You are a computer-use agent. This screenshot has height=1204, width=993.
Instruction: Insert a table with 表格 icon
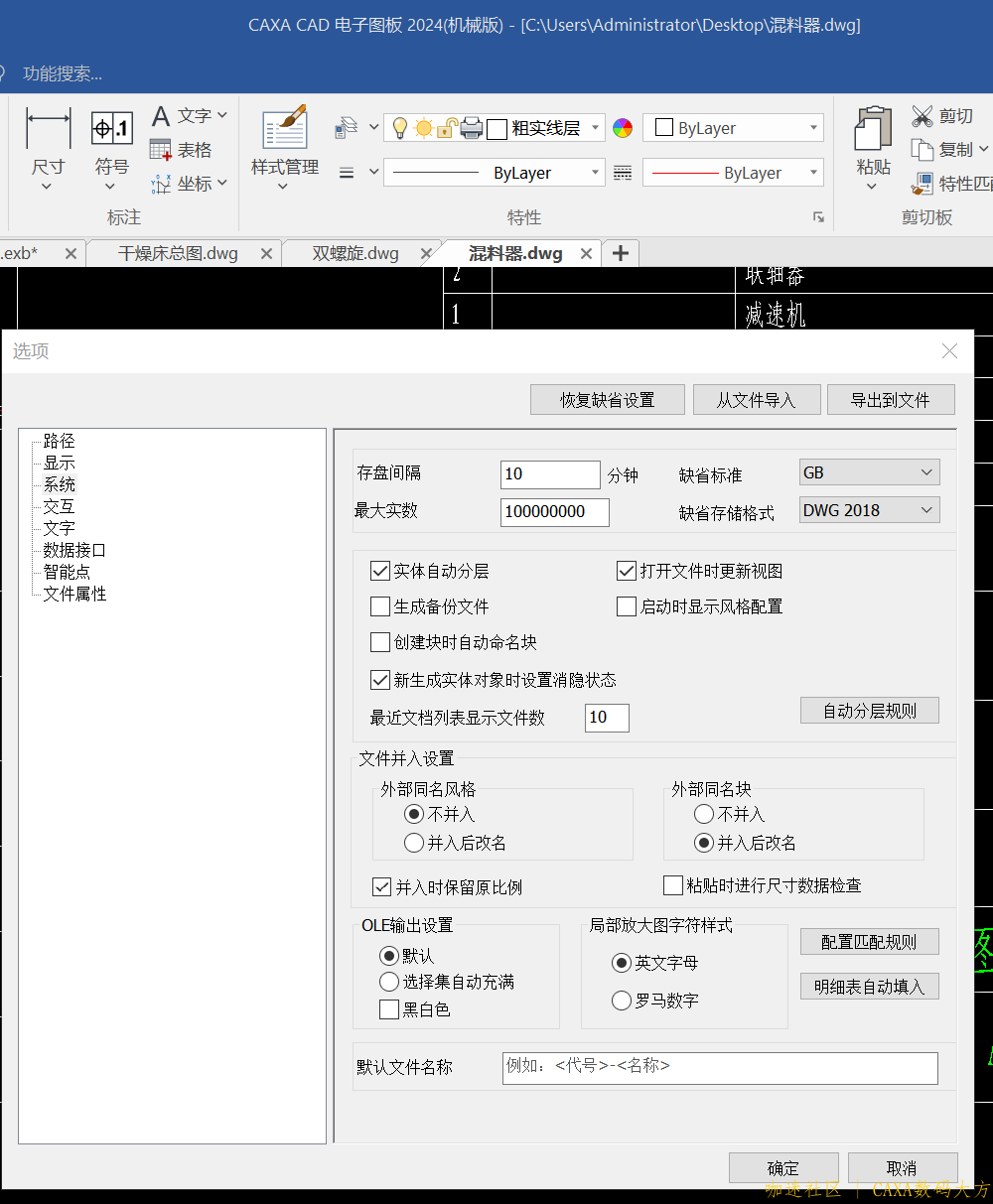click(x=161, y=150)
